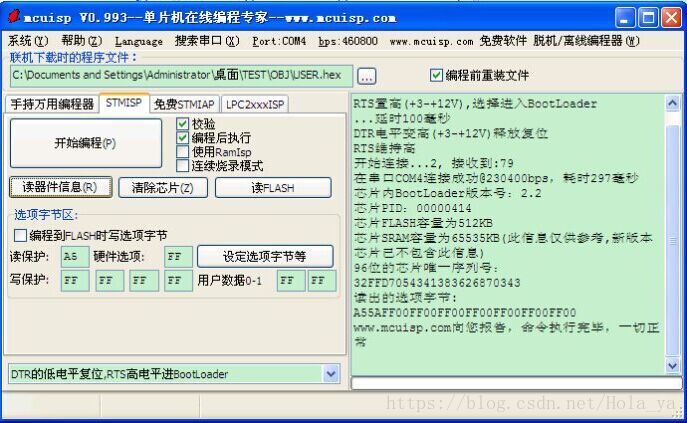This screenshot has width=687, height=423.
Task: Click first 用户数据0-1 FF field
Action: (x=291, y=281)
